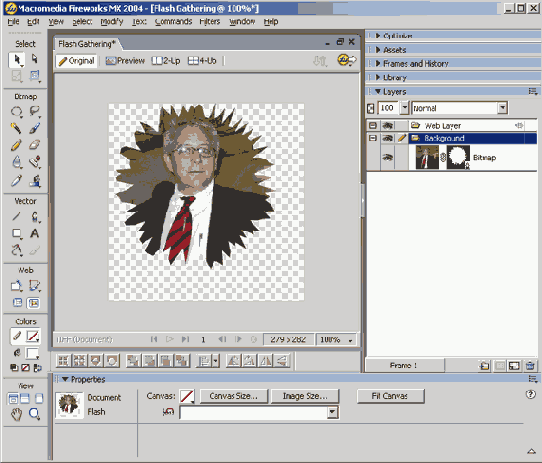The image size is (542, 463).
Task: Click the Delete layer trash icon
Action: 530,365
